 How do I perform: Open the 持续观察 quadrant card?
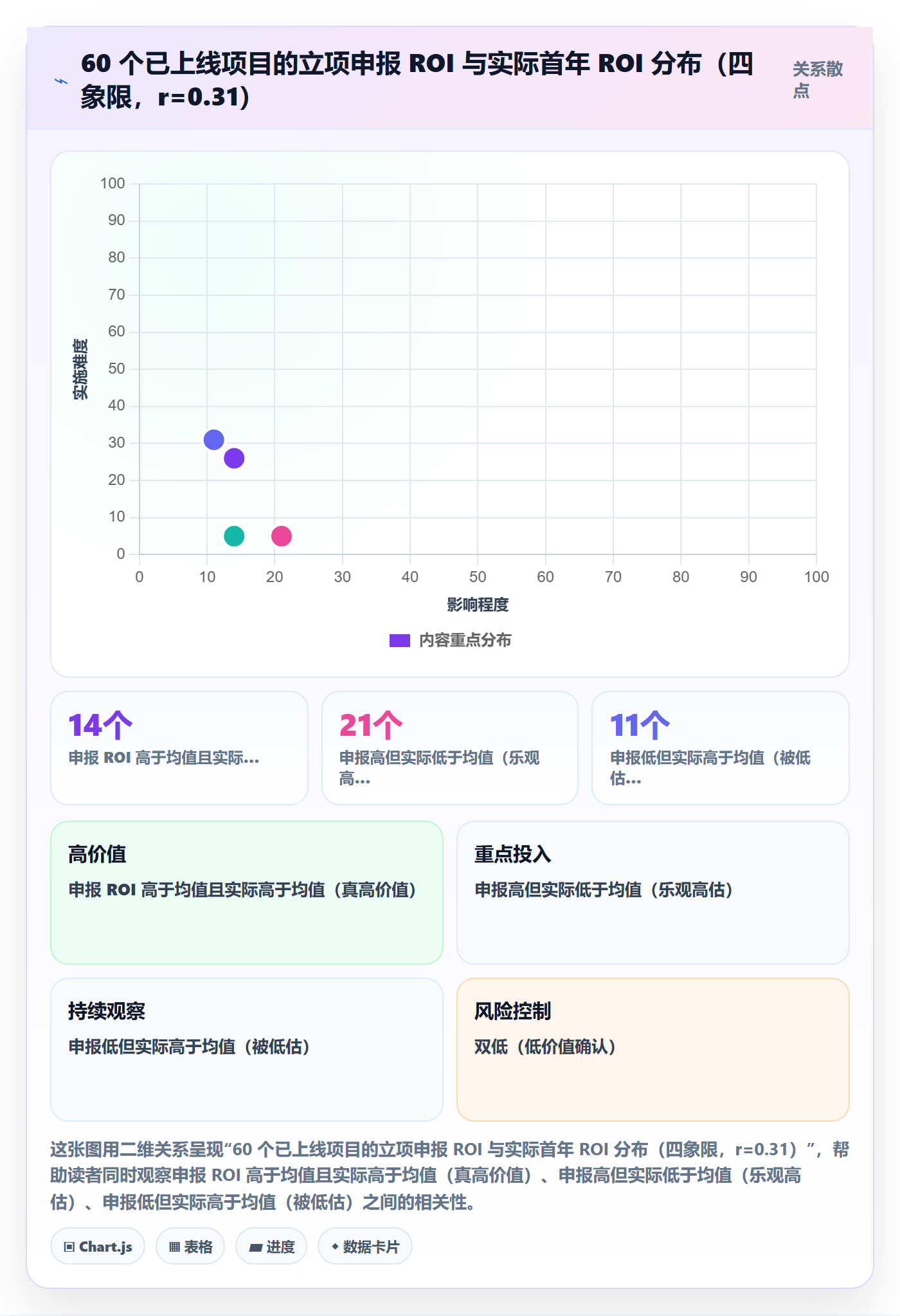point(247,1050)
